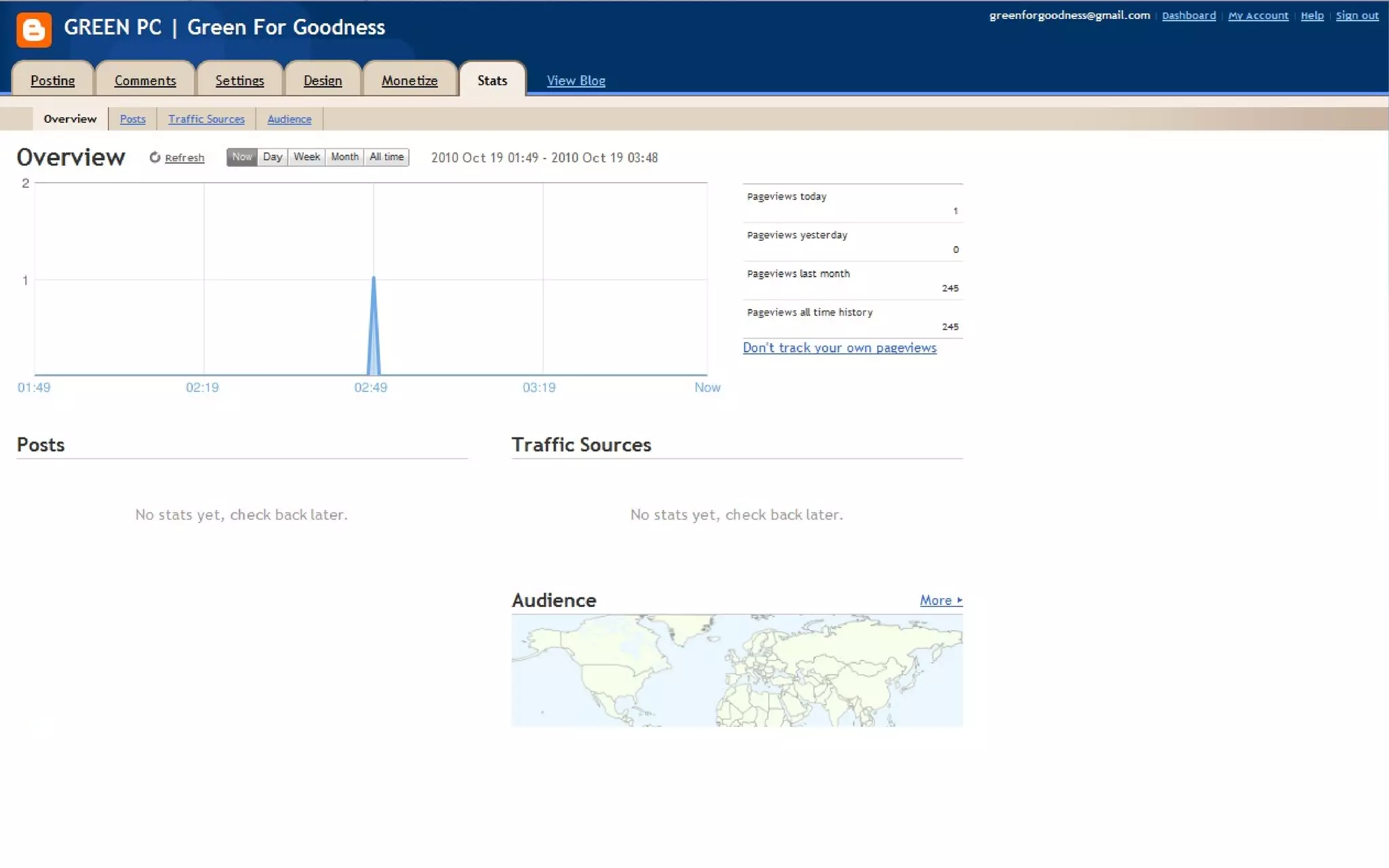Open the Traffic Sources sub-tab
The image size is (1389, 868).
coord(206,119)
